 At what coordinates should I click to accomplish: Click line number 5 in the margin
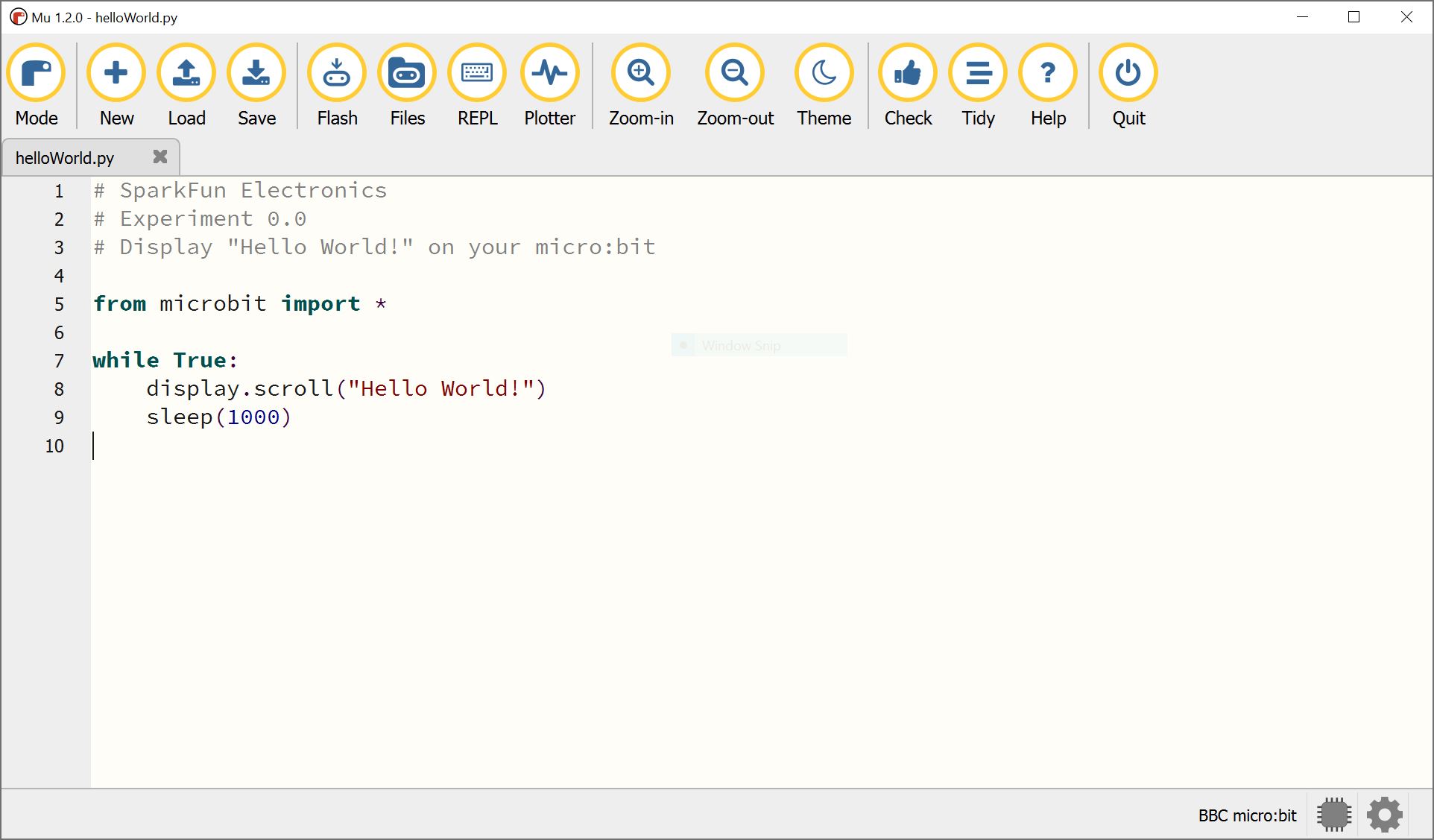tap(59, 304)
